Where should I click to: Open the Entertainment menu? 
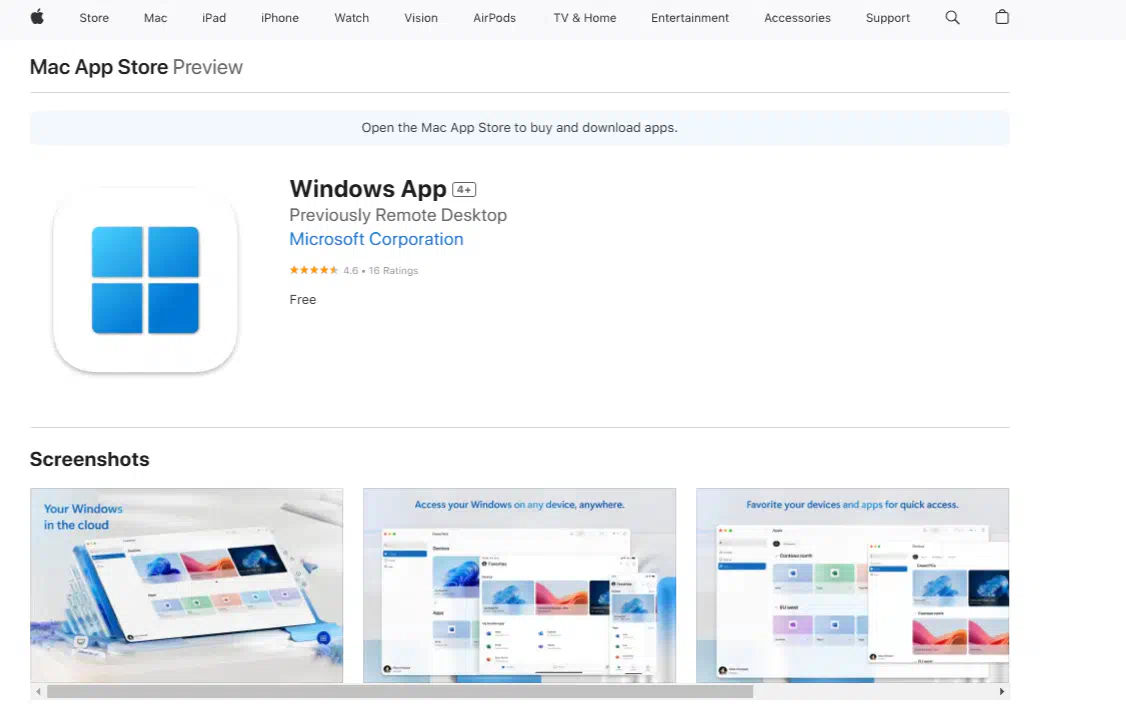(690, 18)
